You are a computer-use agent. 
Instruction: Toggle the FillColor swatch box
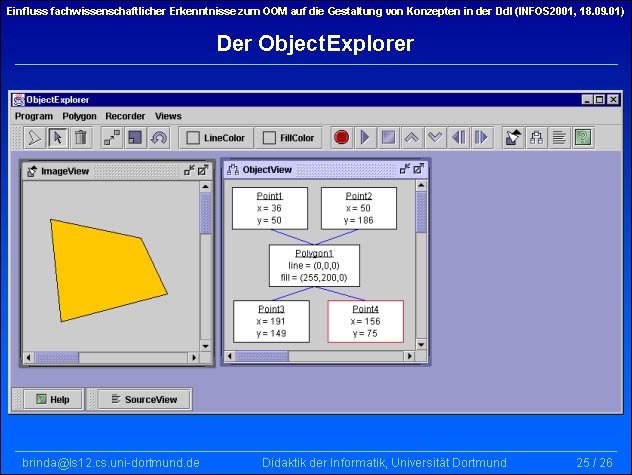click(269, 138)
